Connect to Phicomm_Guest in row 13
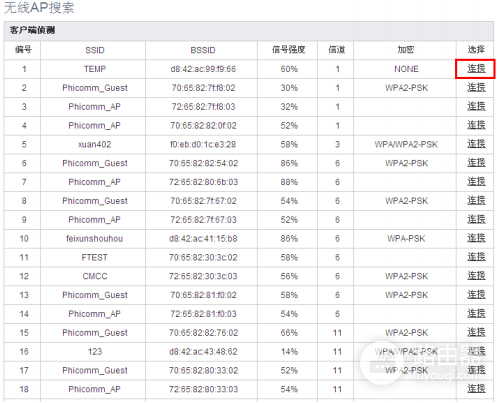The height and width of the screenshot is (403, 500). click(476, 295)
